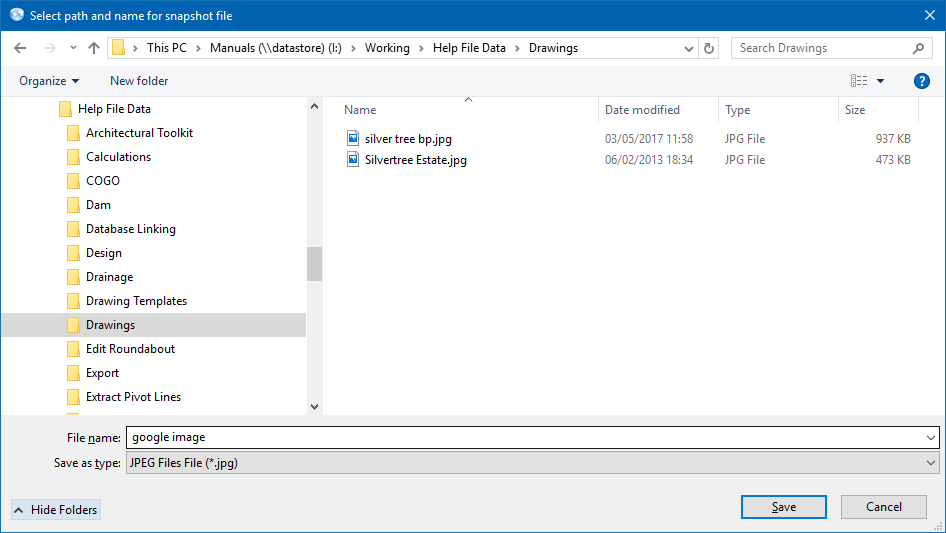Viewport: 946px width, 533px height.
Task: Click the Up one level arrow
Action: coord(94,48)
